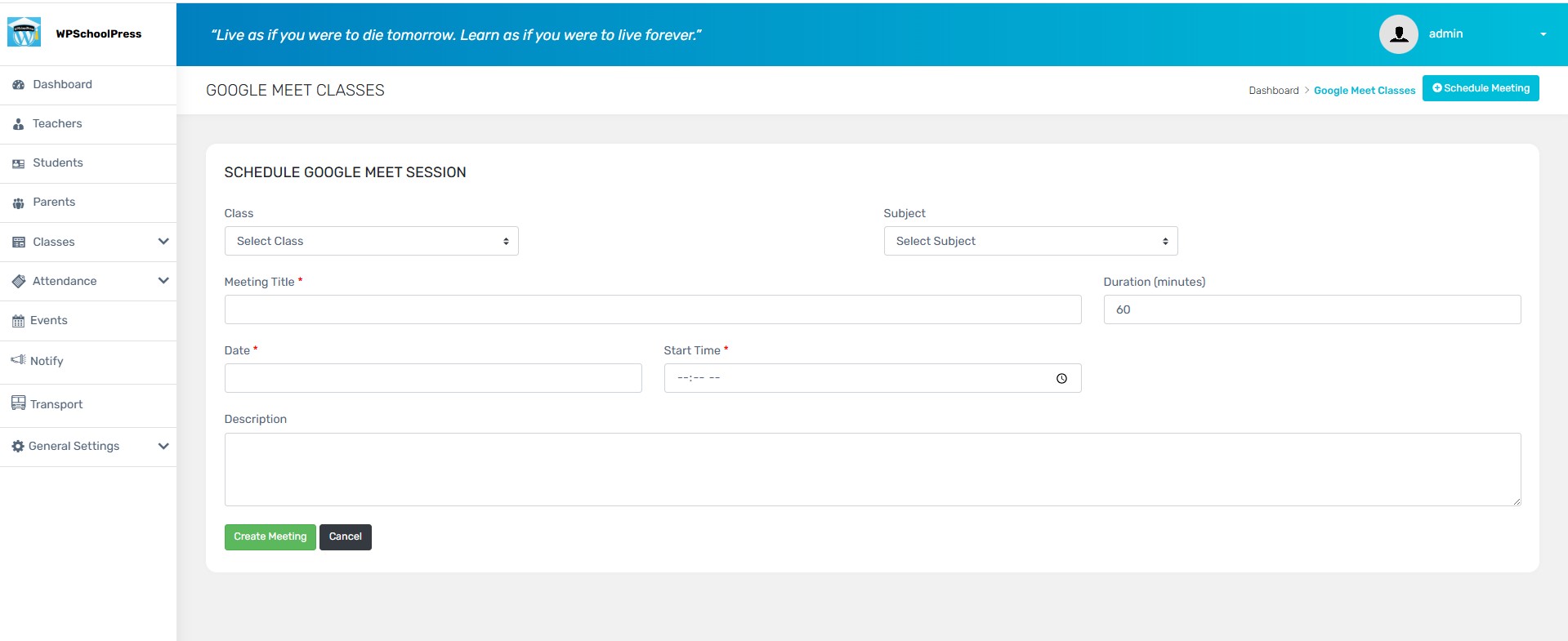Grab the Description textarea resize handle
The height and width of the screenshot is (641, 1568).
(1517, 501)
